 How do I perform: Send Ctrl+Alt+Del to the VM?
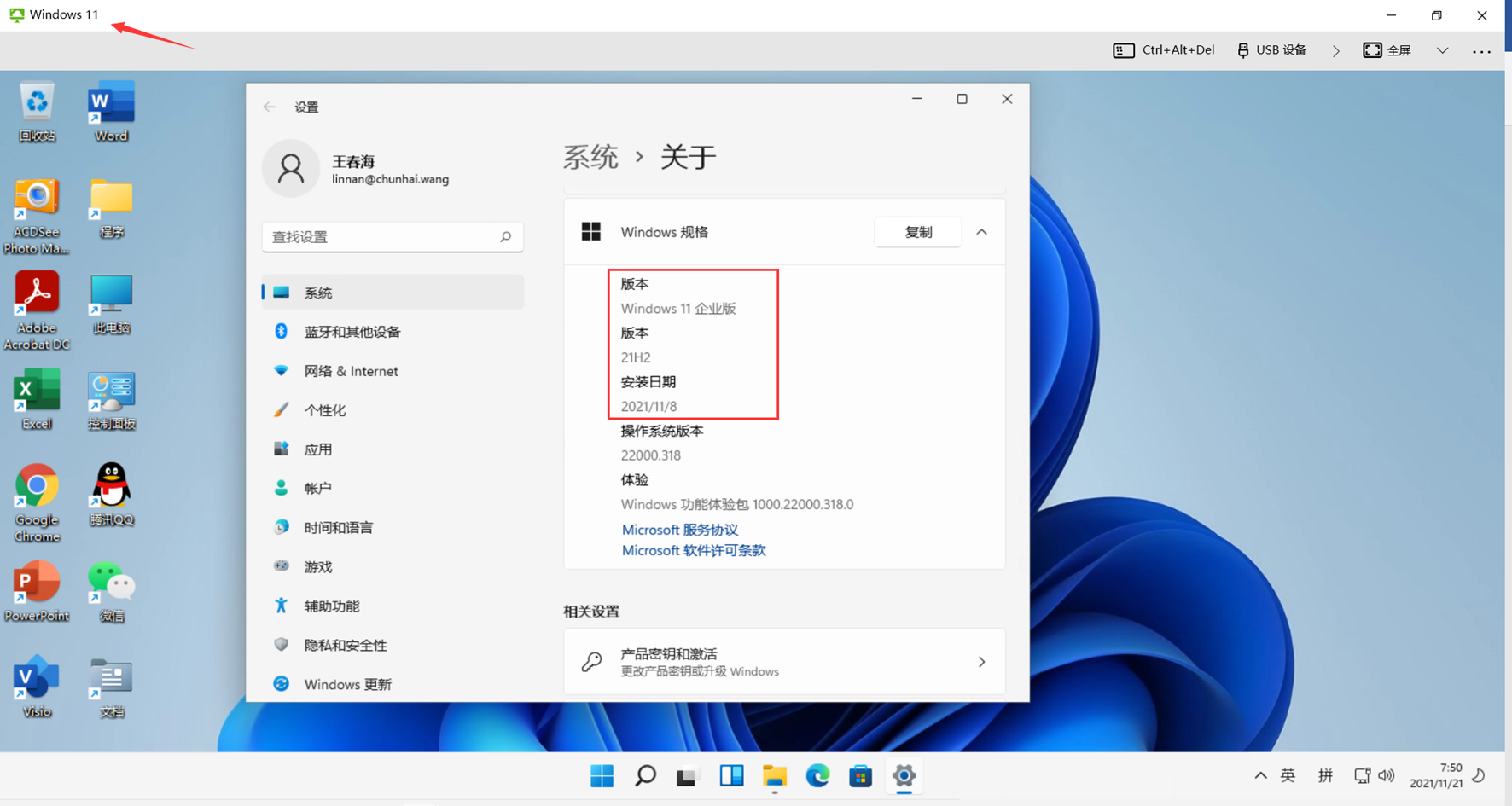[1164, 50]
